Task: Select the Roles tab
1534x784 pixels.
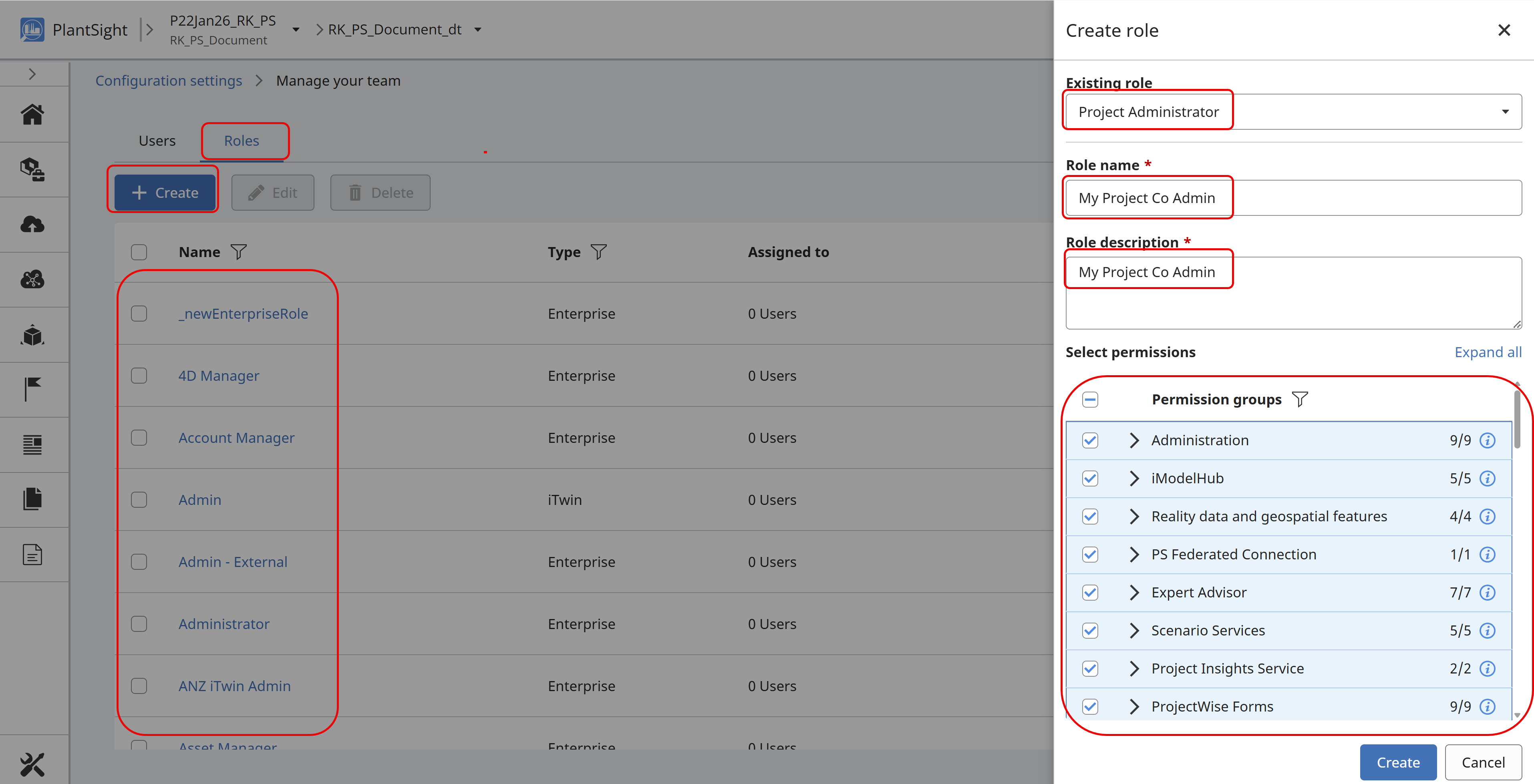Action: [241, 141]
